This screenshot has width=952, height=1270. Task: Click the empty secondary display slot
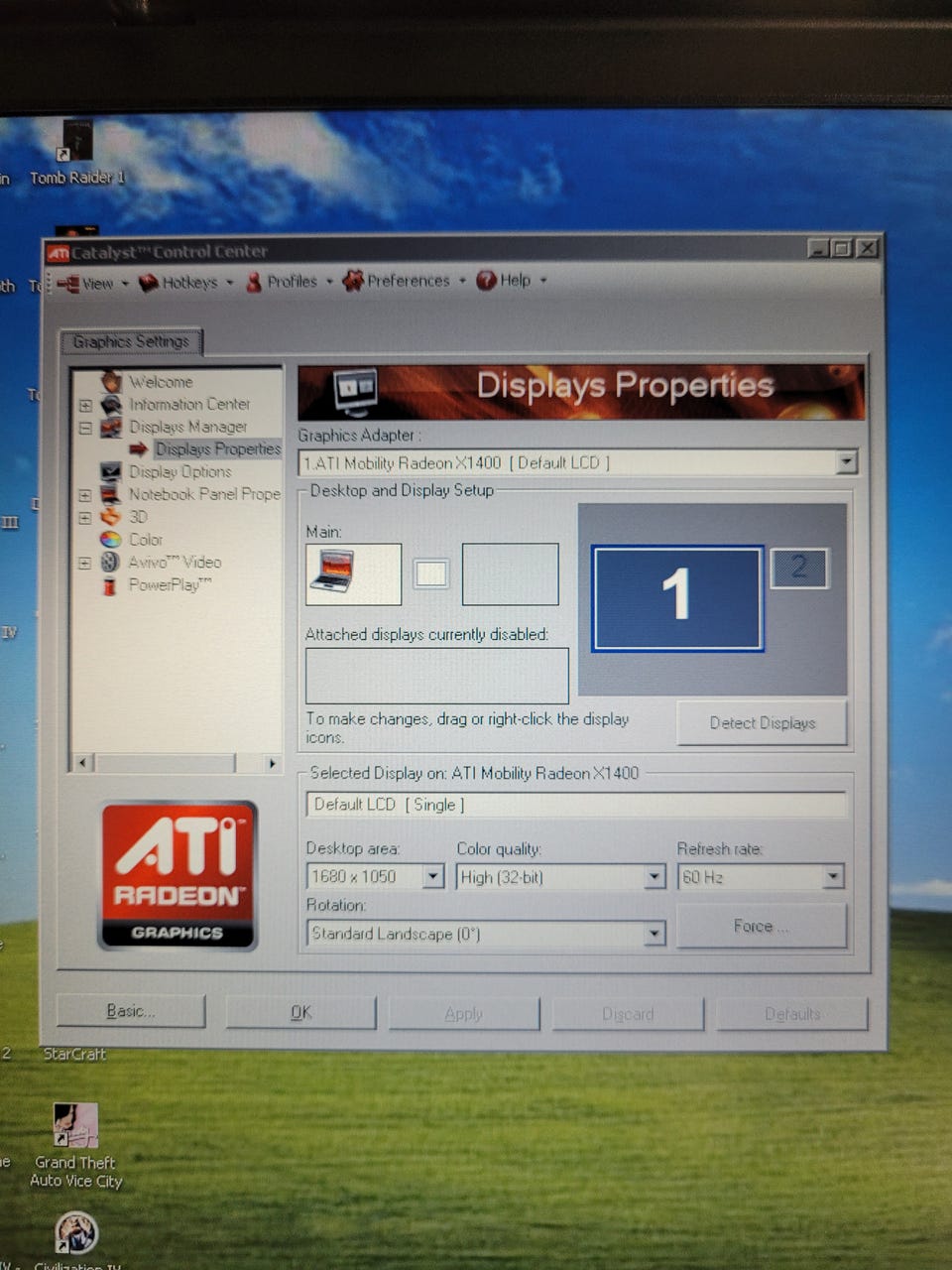(511, 573)
